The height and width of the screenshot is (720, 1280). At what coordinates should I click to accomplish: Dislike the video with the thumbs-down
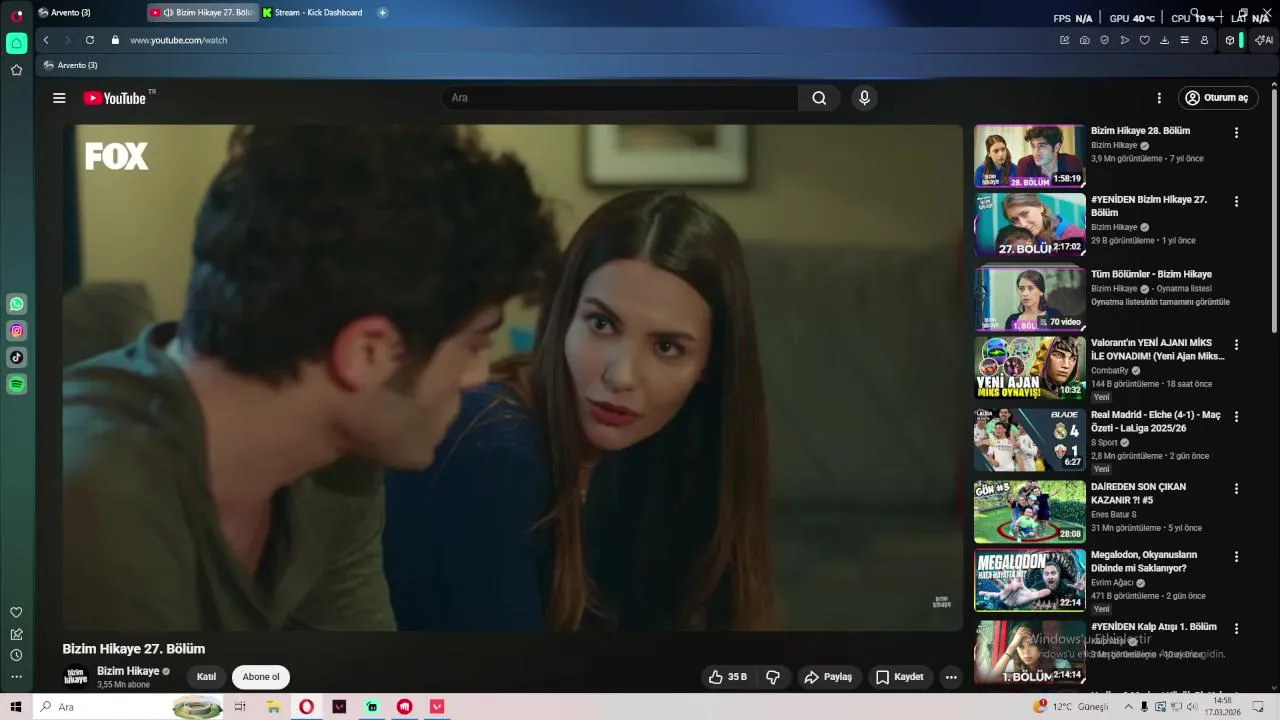tap(773, 677)
